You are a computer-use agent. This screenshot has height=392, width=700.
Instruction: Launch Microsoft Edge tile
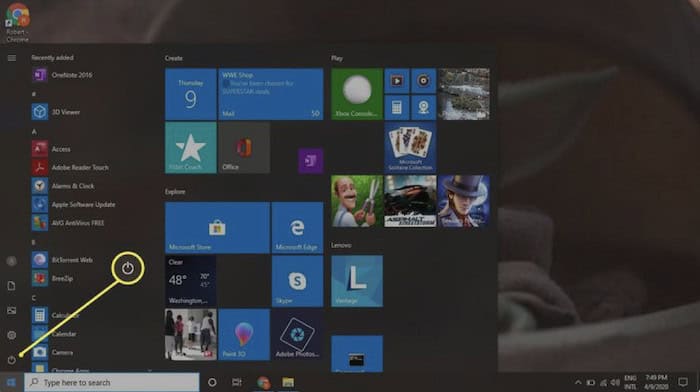click(x=297, y=228)
